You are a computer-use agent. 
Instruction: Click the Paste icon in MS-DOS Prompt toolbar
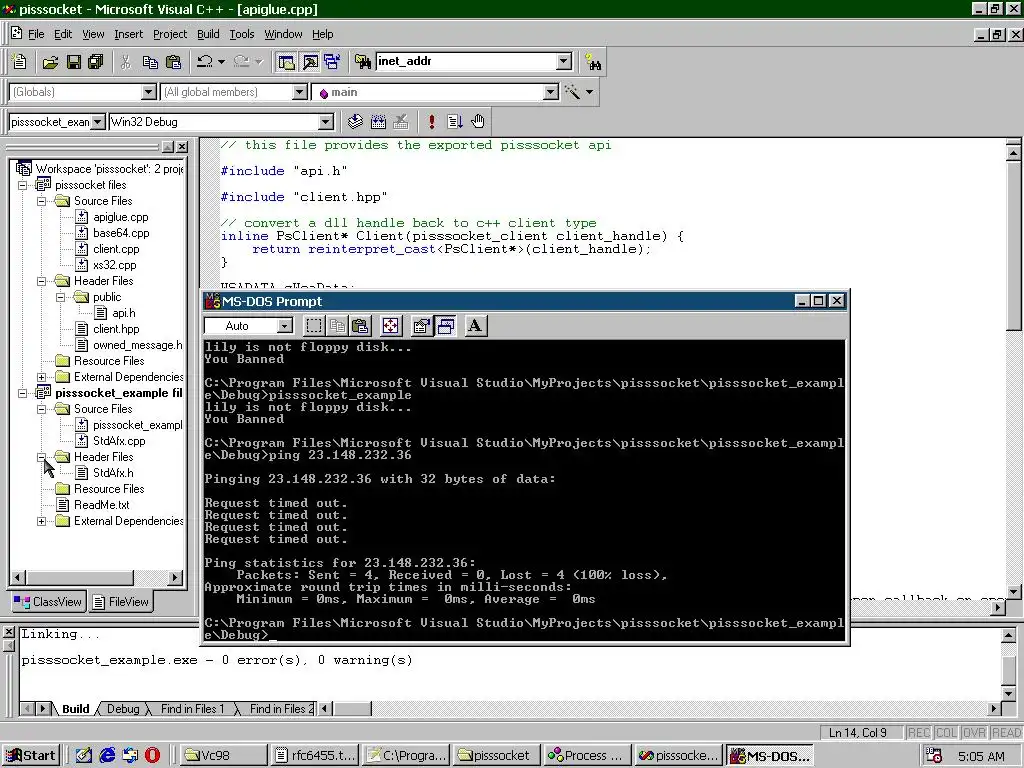[360, 325]
